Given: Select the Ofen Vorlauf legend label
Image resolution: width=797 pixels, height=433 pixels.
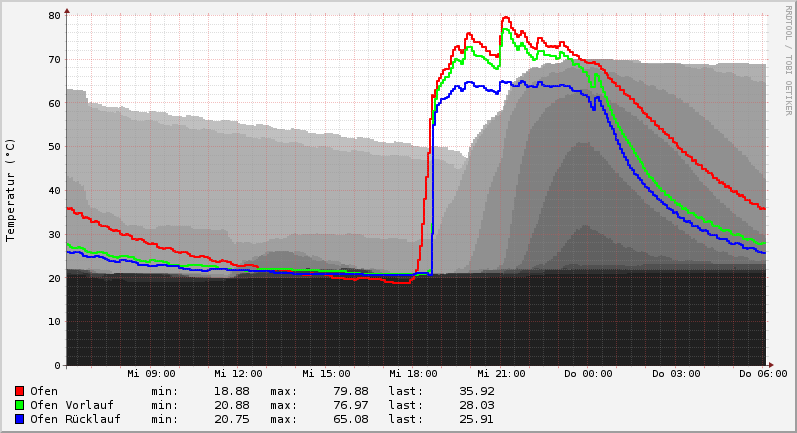Looking at the screenshot, I should point(72,405).
